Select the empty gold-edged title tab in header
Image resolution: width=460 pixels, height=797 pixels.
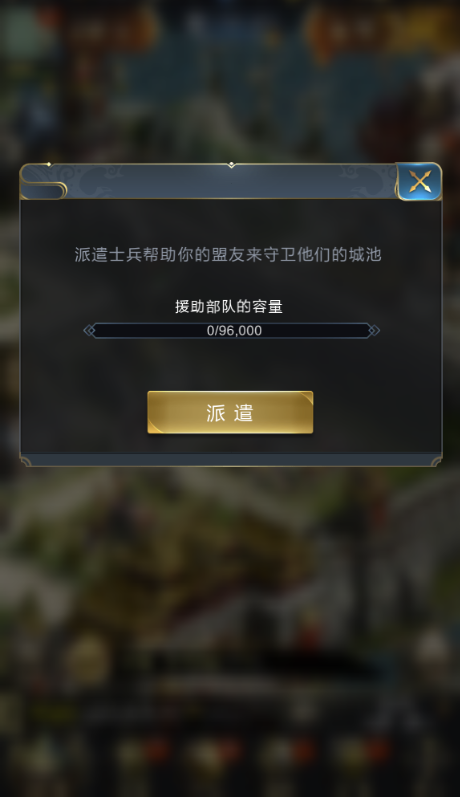[43, 191]
